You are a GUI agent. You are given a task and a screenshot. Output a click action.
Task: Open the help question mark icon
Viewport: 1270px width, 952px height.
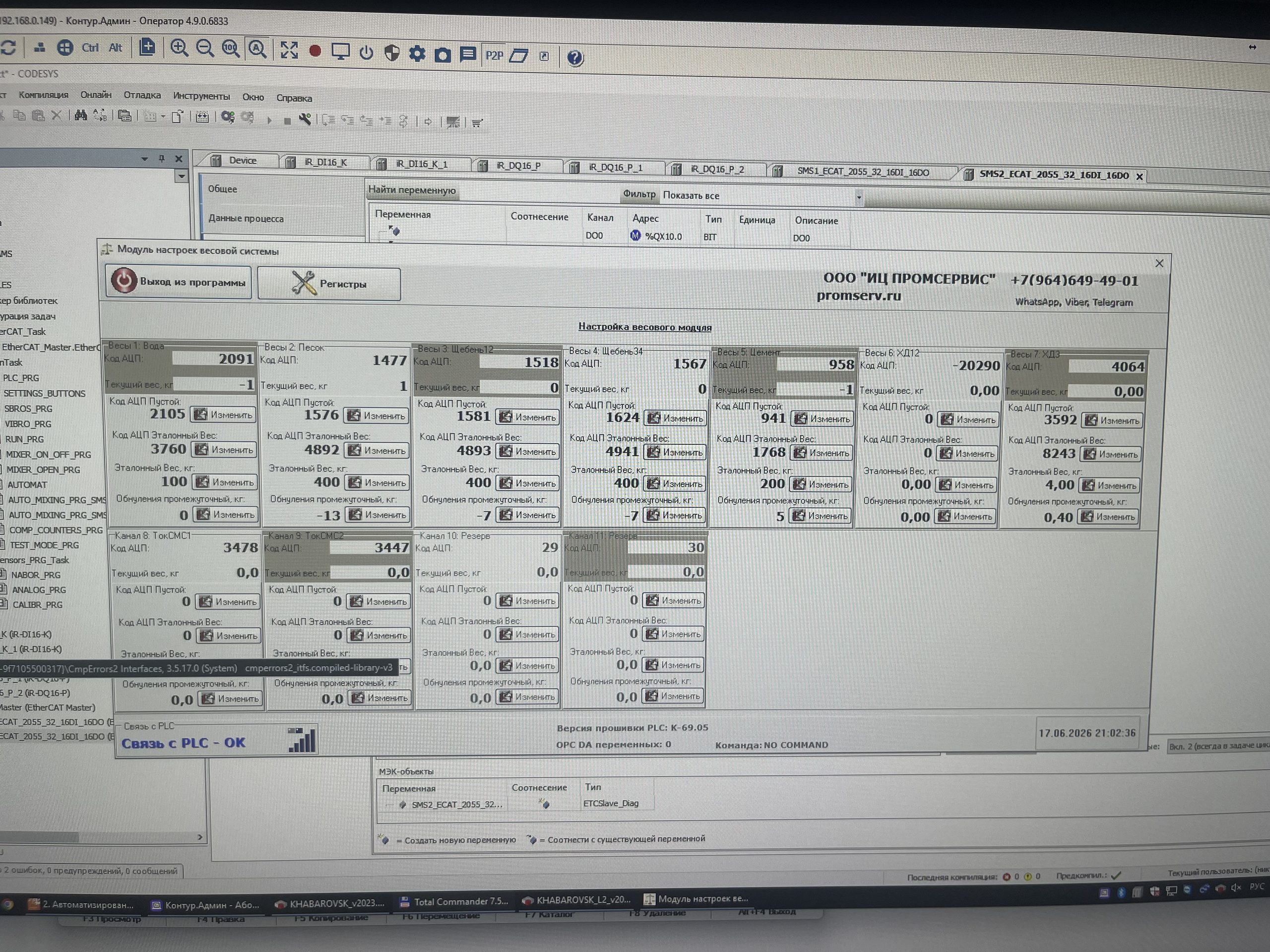574,58
